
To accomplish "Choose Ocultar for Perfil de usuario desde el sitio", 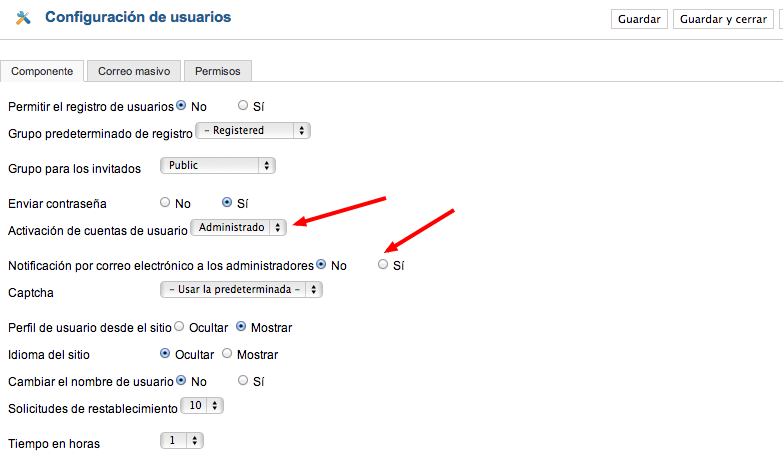I will [x=179, y=326].
